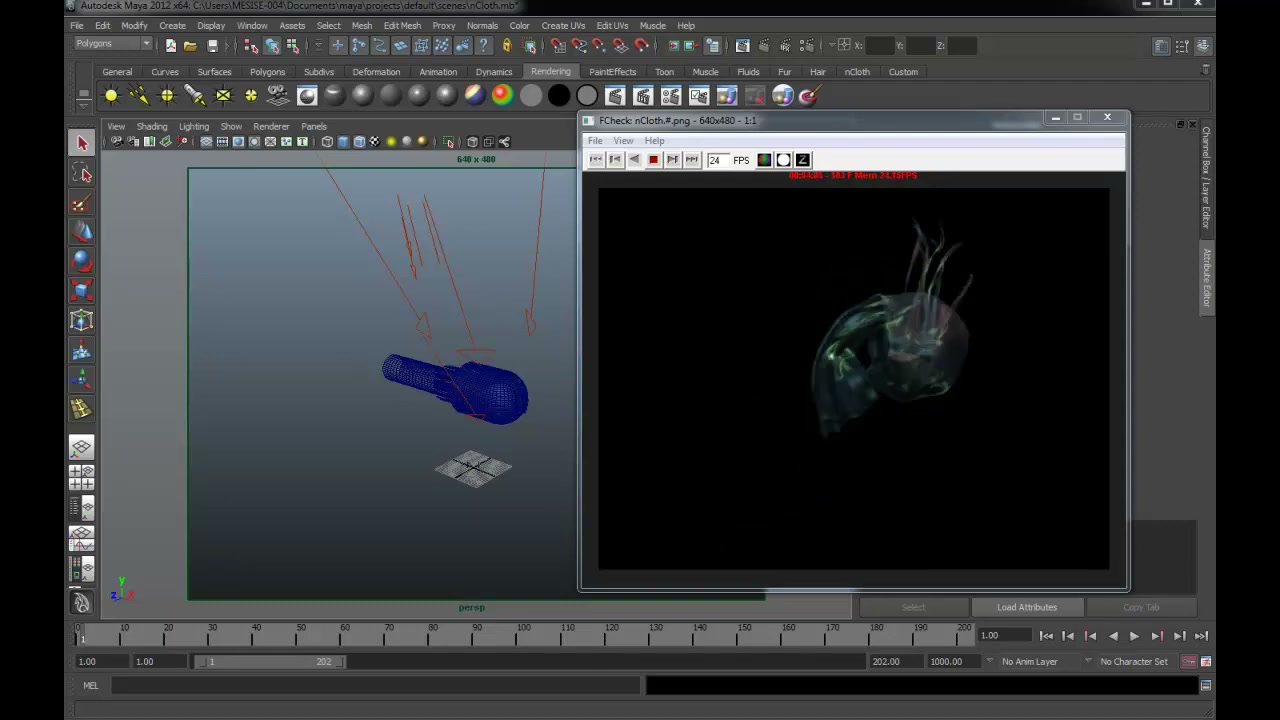Create a camera from Rendering shelf
Screen dimensions: 1280x720
[279, 96]
